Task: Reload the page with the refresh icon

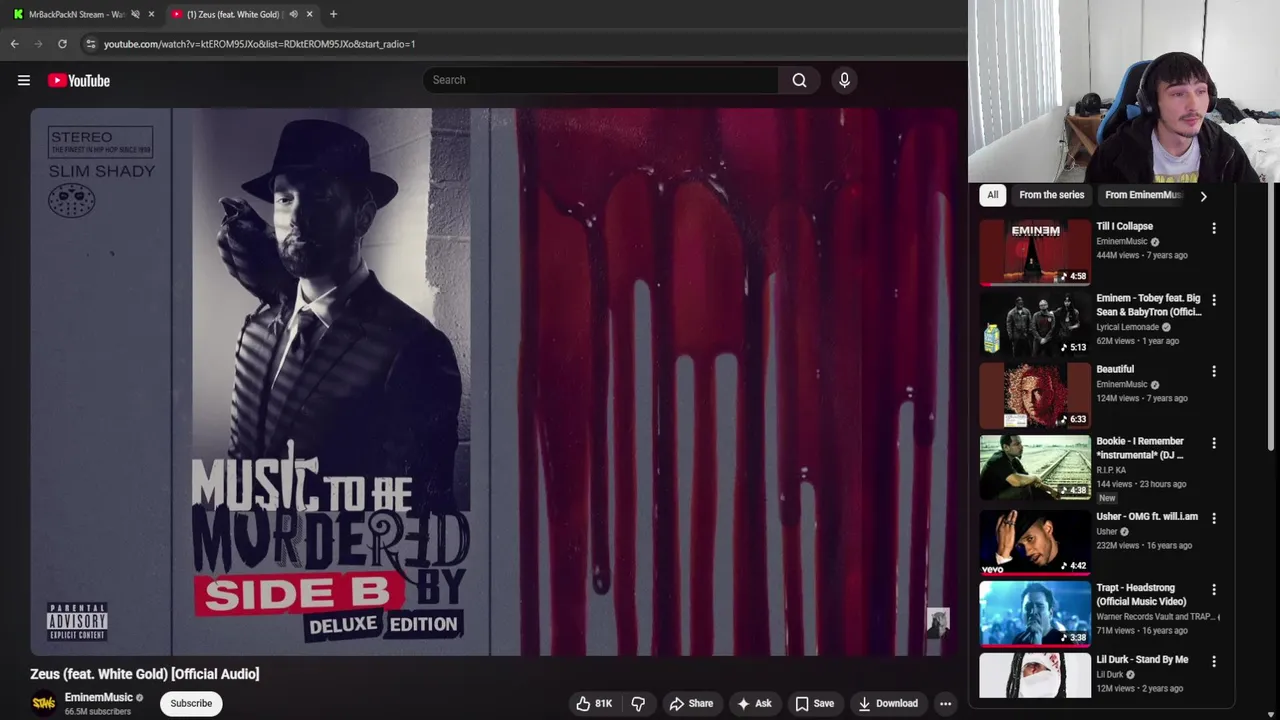Action: click(62, 44)
